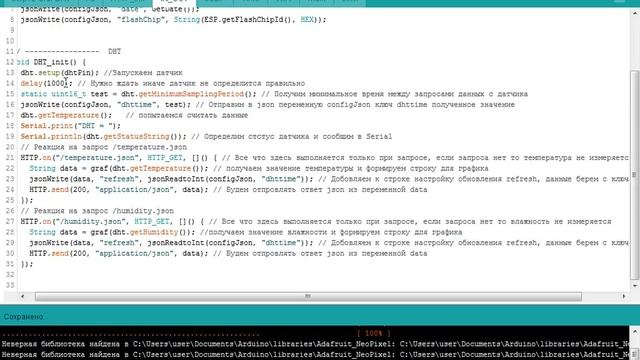The image size is (640, 360).
Task: Click the editor vertical scrollbar up arrow
Action: (x=635, y=13)
